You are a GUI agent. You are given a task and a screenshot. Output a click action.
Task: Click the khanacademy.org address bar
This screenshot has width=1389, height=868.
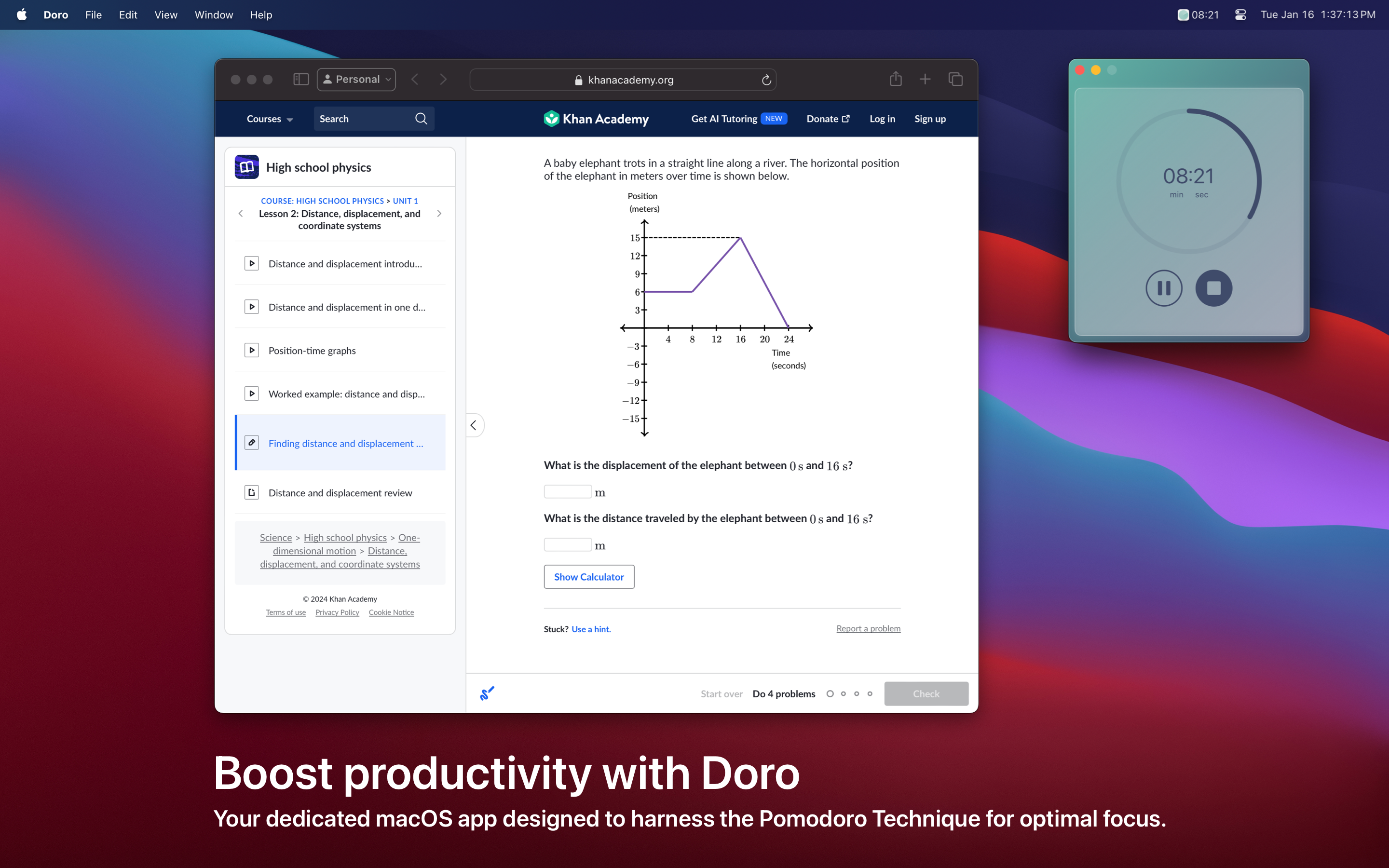(x=623, y=80)
